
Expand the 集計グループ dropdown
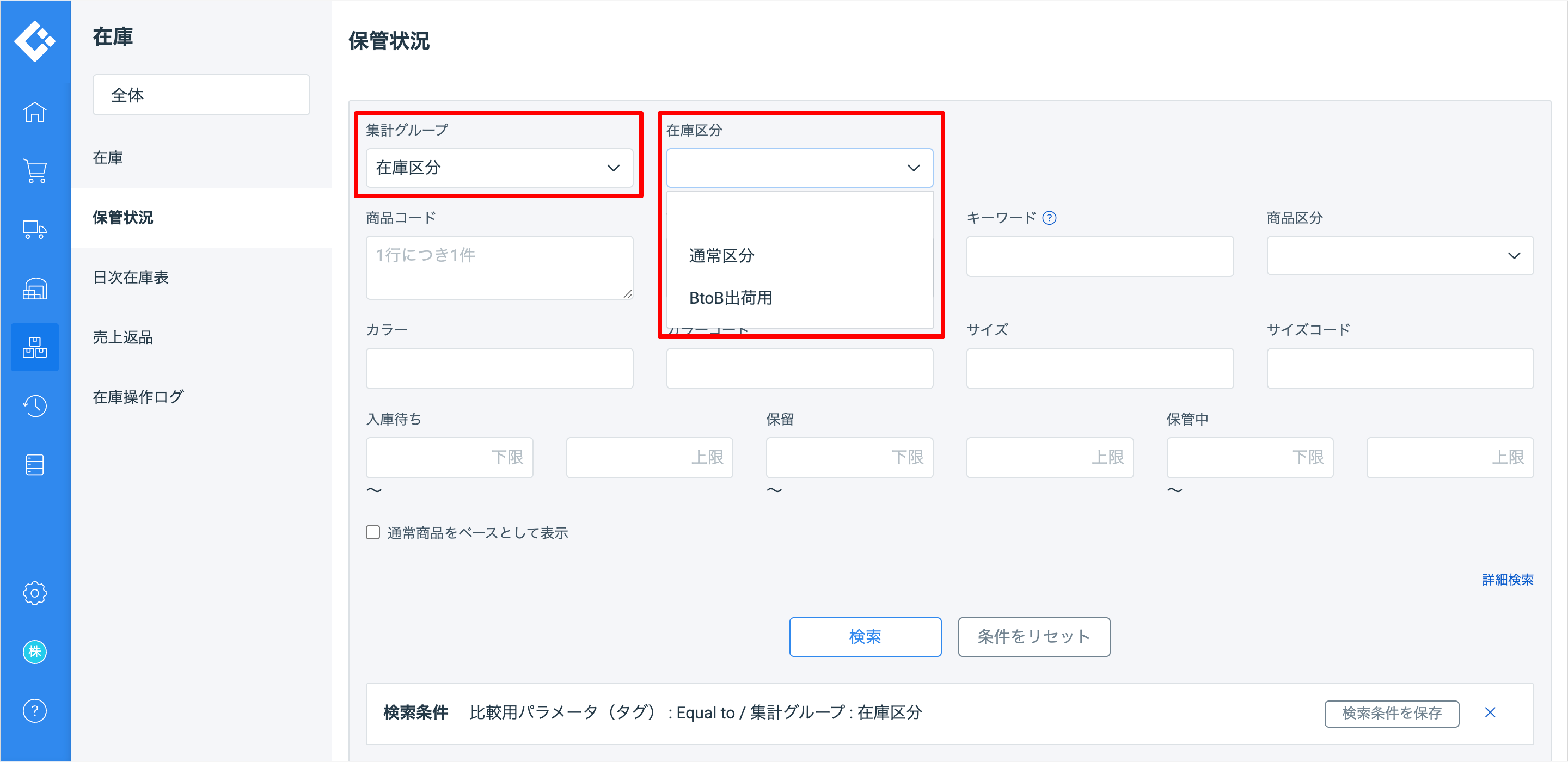pyautogui.click(x=499, y=168)
